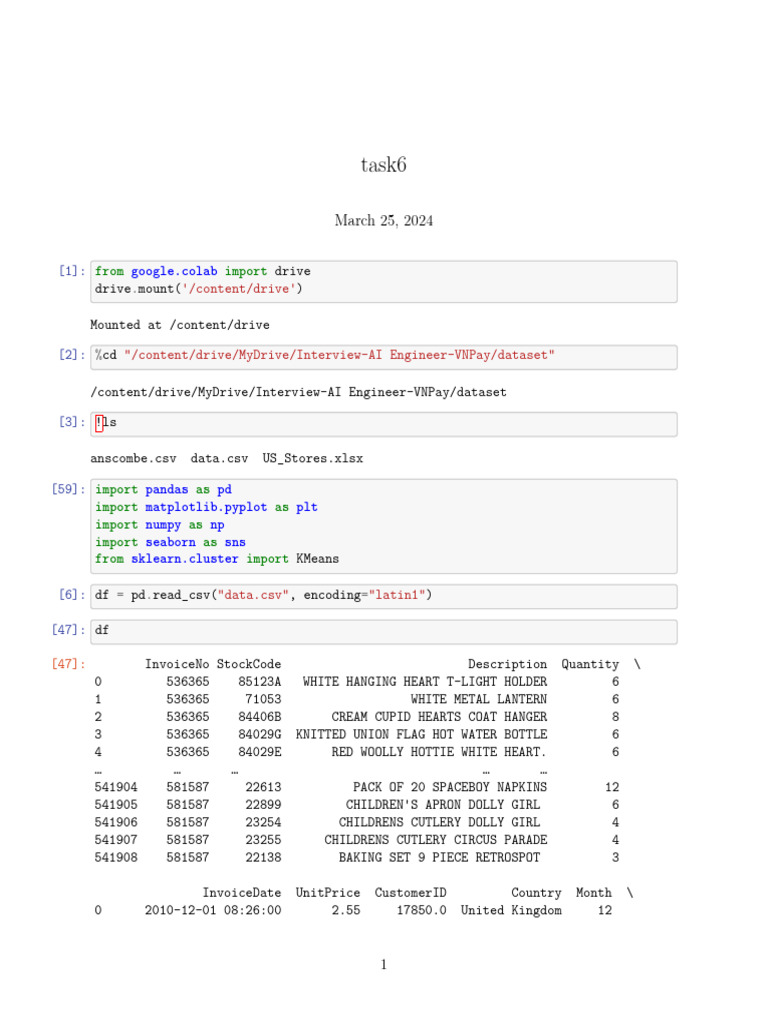Click row index '541907'
The height and width of the screenshot is (1024, 768).
coord(116,840)
